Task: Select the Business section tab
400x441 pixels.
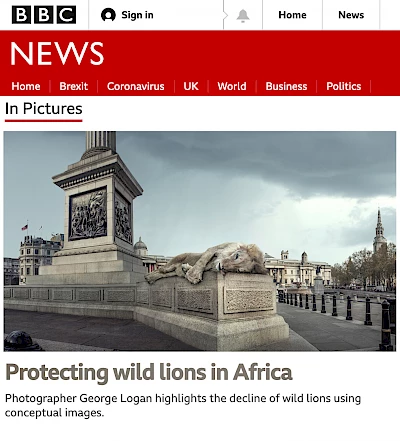Action: pos(286,86)
